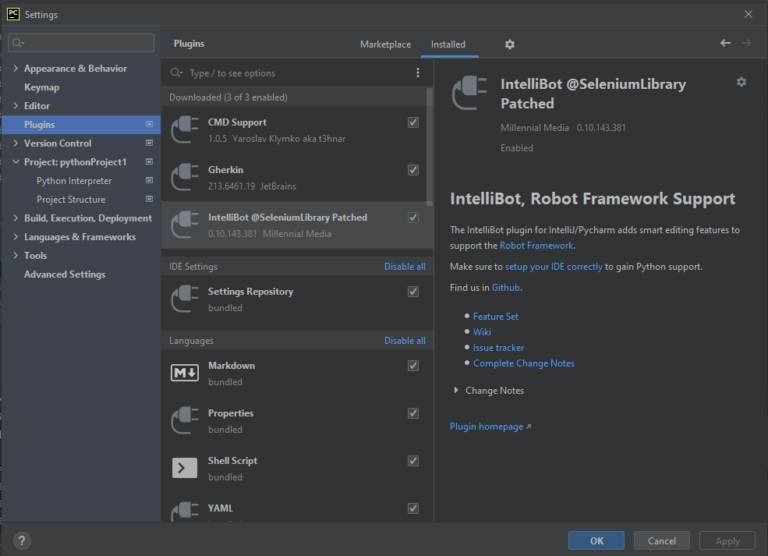Image resolution: width=768 pixels, height=556 pixels.
Task: Open the plugin options three-dot menu
Action: [x=418, y=73]
